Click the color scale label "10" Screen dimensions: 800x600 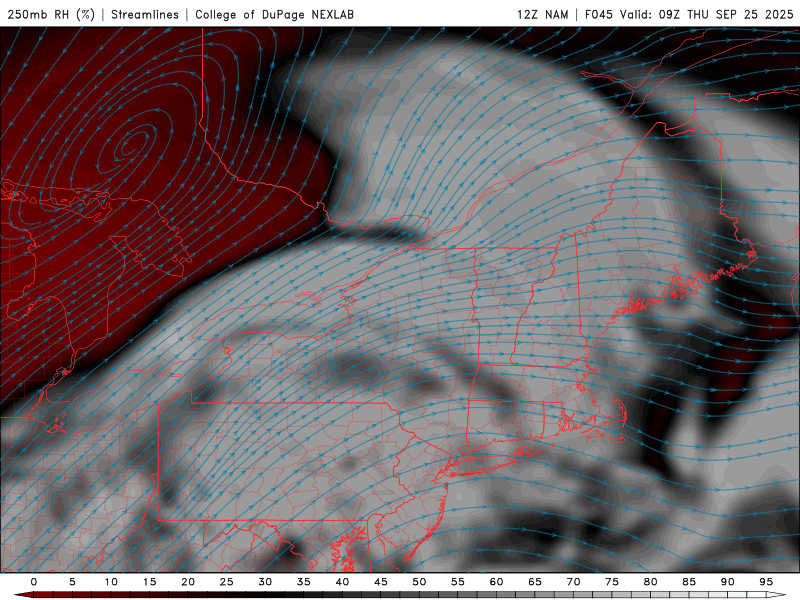point(111,582)
